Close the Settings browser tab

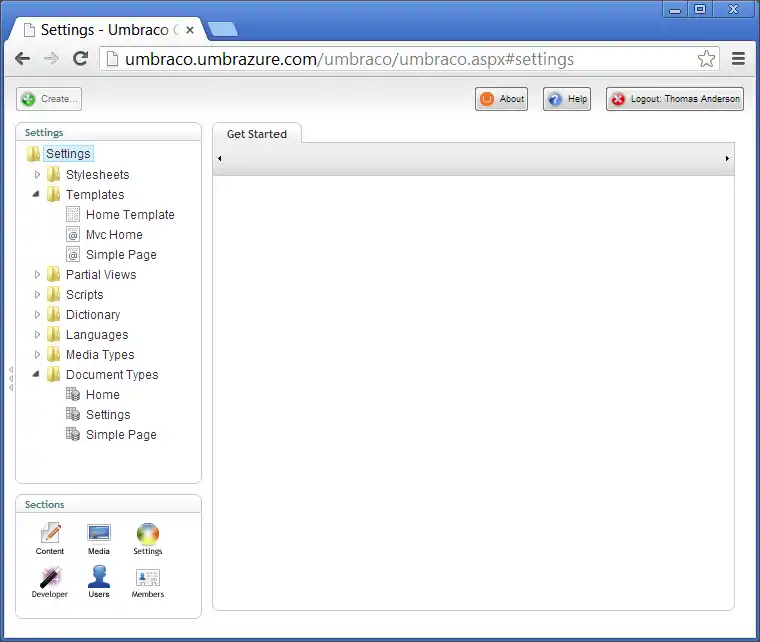click(190, 30)
